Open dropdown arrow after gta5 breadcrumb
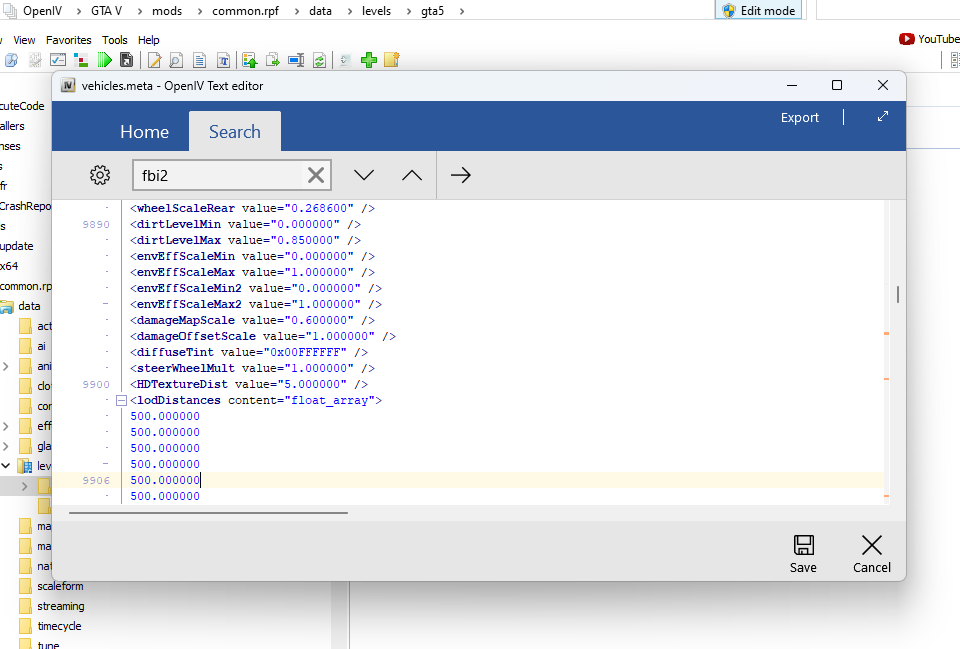 tap(461, 11)
